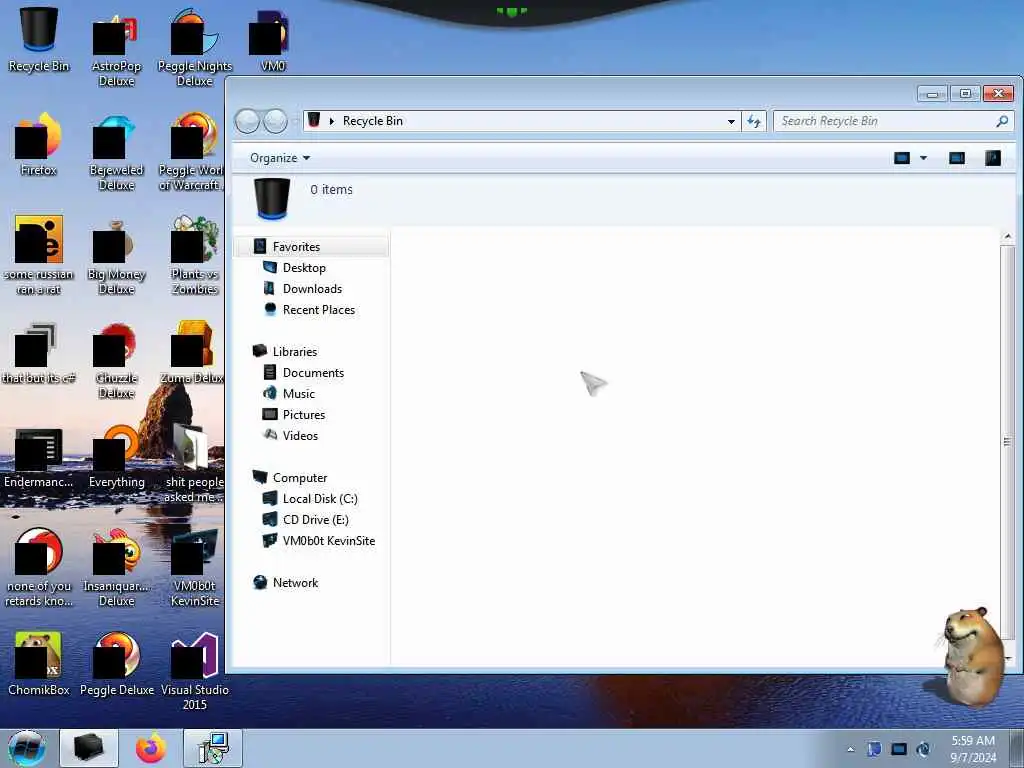This screenshot has height=768, width=1024.
Task: Select the ChomikBox desktop icon
Action: 39,664
